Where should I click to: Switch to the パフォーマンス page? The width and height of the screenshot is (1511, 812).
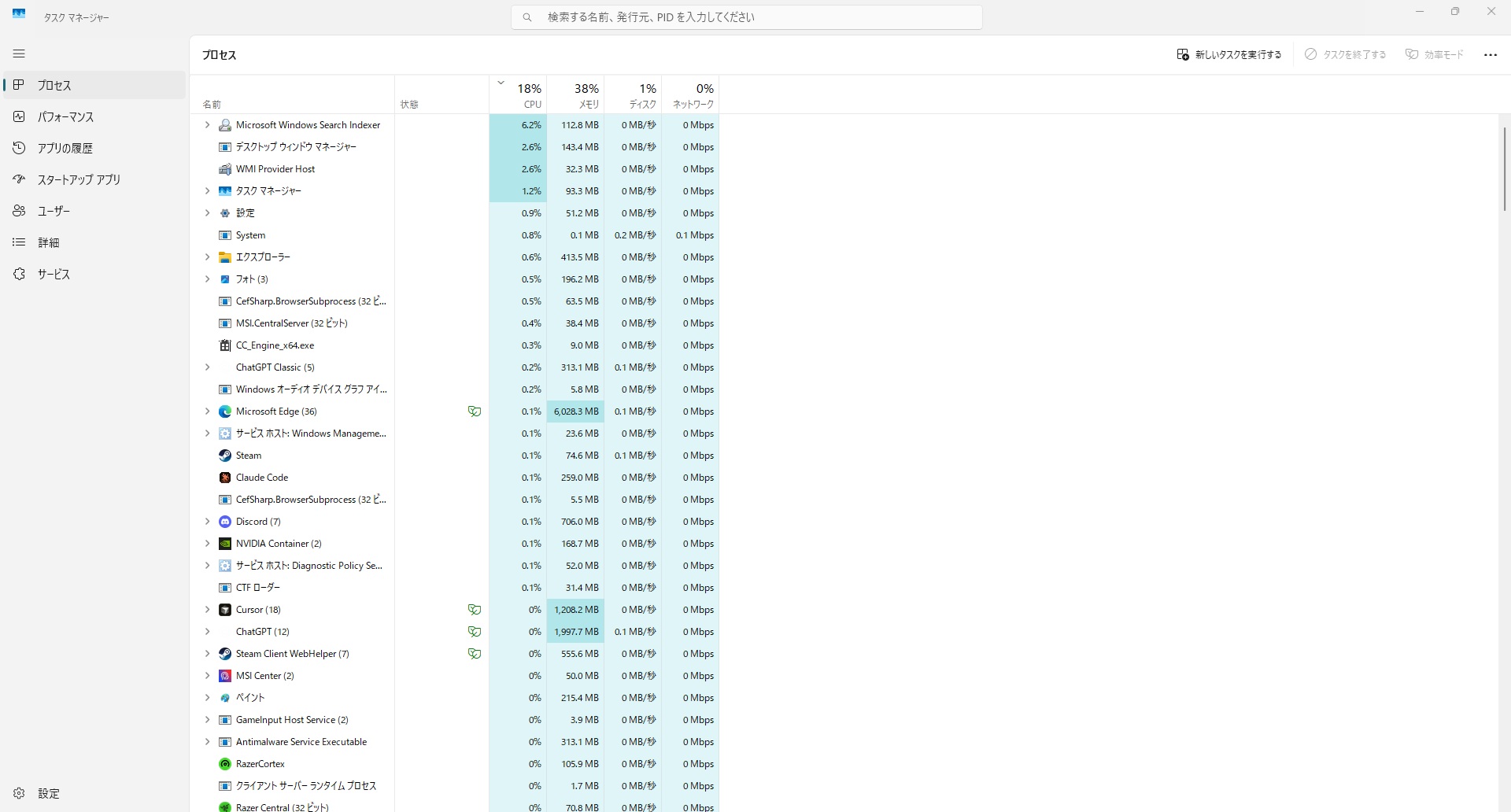pos(94,116)
